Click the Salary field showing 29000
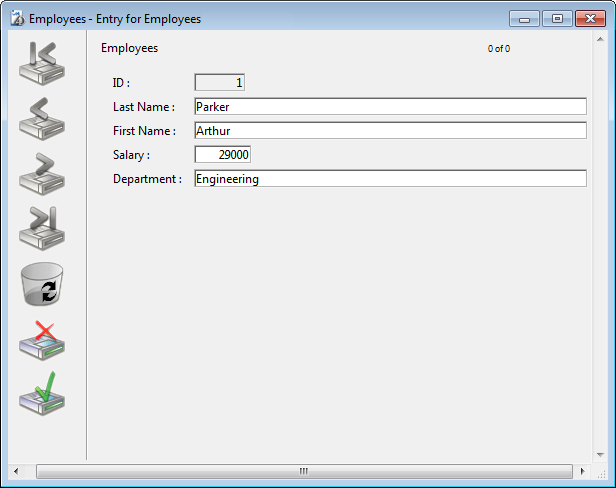616x488 pixels. click(222, 155)
